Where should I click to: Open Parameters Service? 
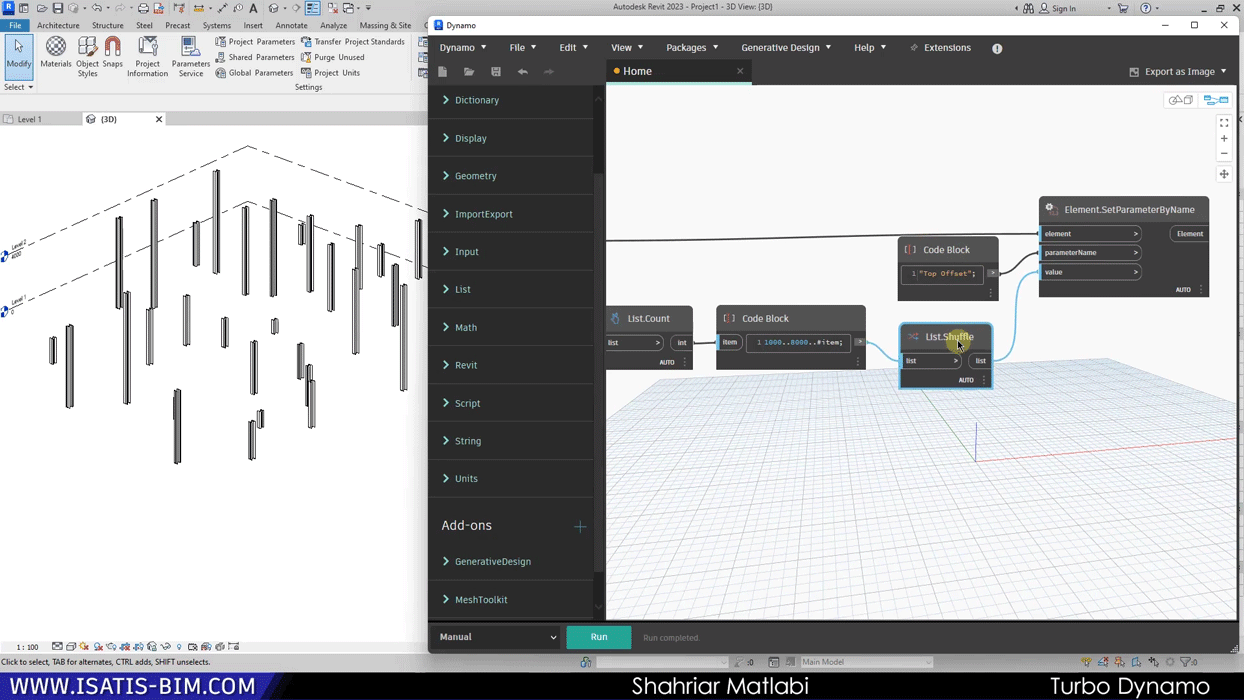(x=190, y=57)
